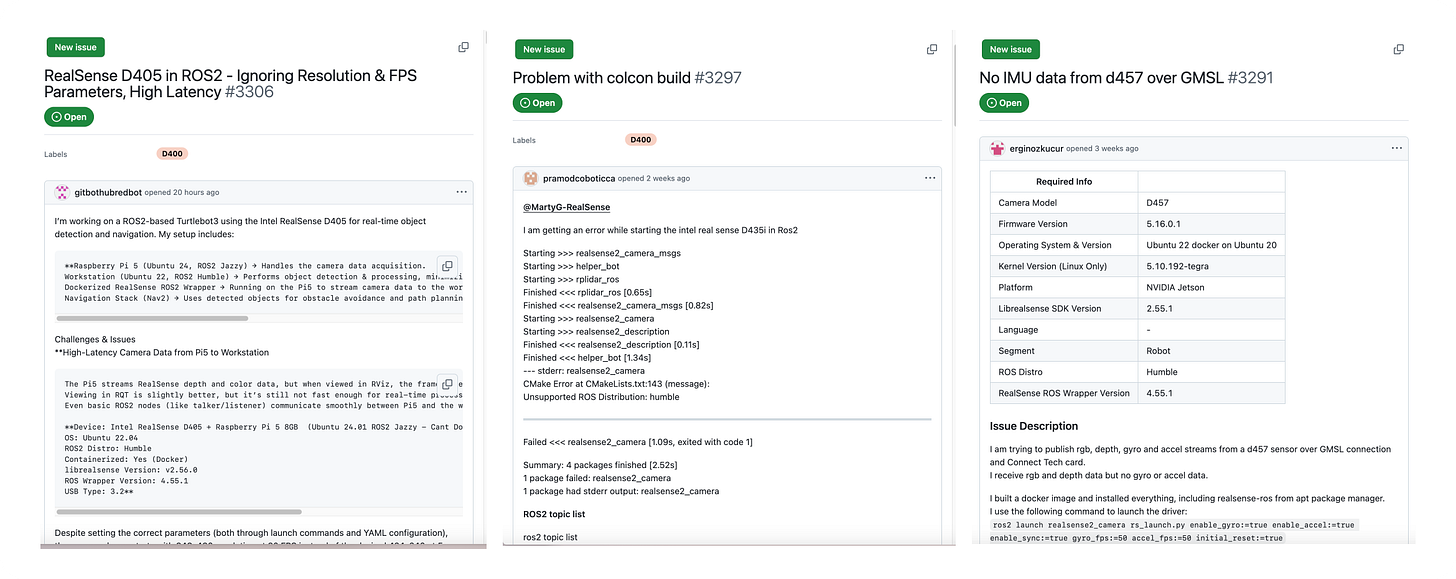Click the '2.55.1' SDK version cell
This screenshot has height=579, width=1456.
point(1211,308)
